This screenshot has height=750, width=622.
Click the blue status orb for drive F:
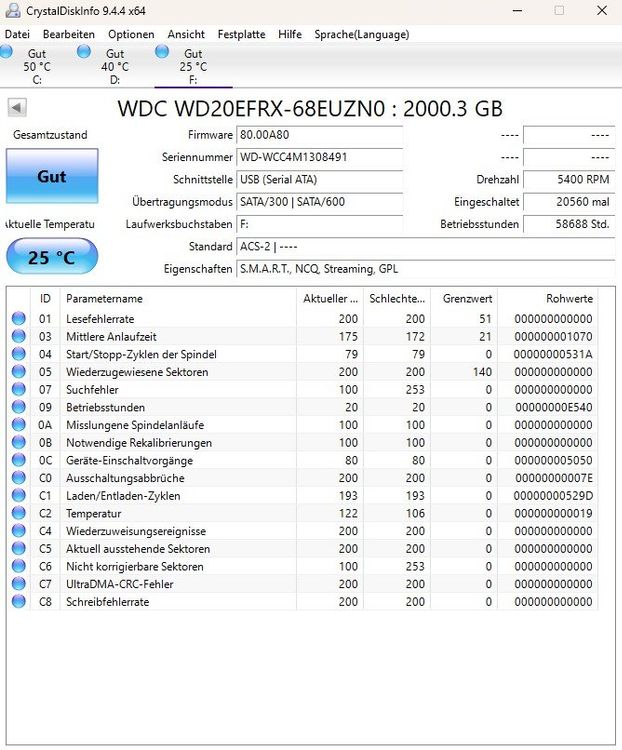(x=162, y=52)
